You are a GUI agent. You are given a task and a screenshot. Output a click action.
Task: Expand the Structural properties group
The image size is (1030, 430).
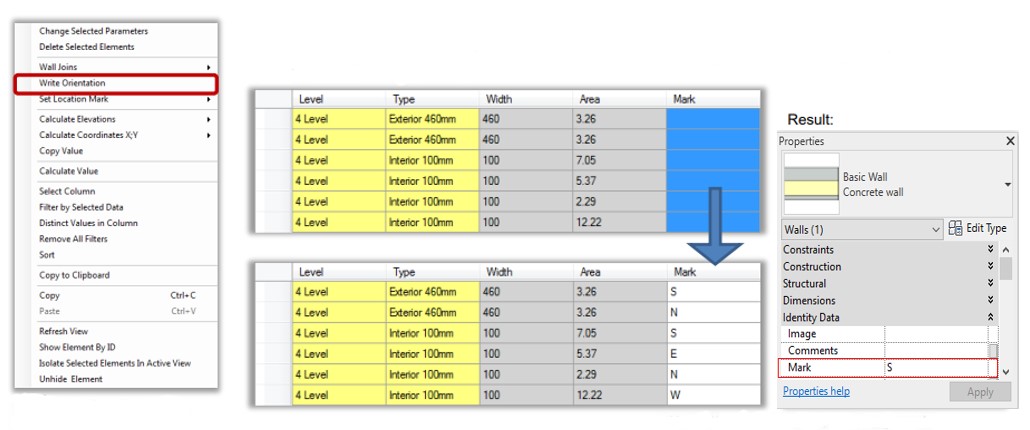990,284
